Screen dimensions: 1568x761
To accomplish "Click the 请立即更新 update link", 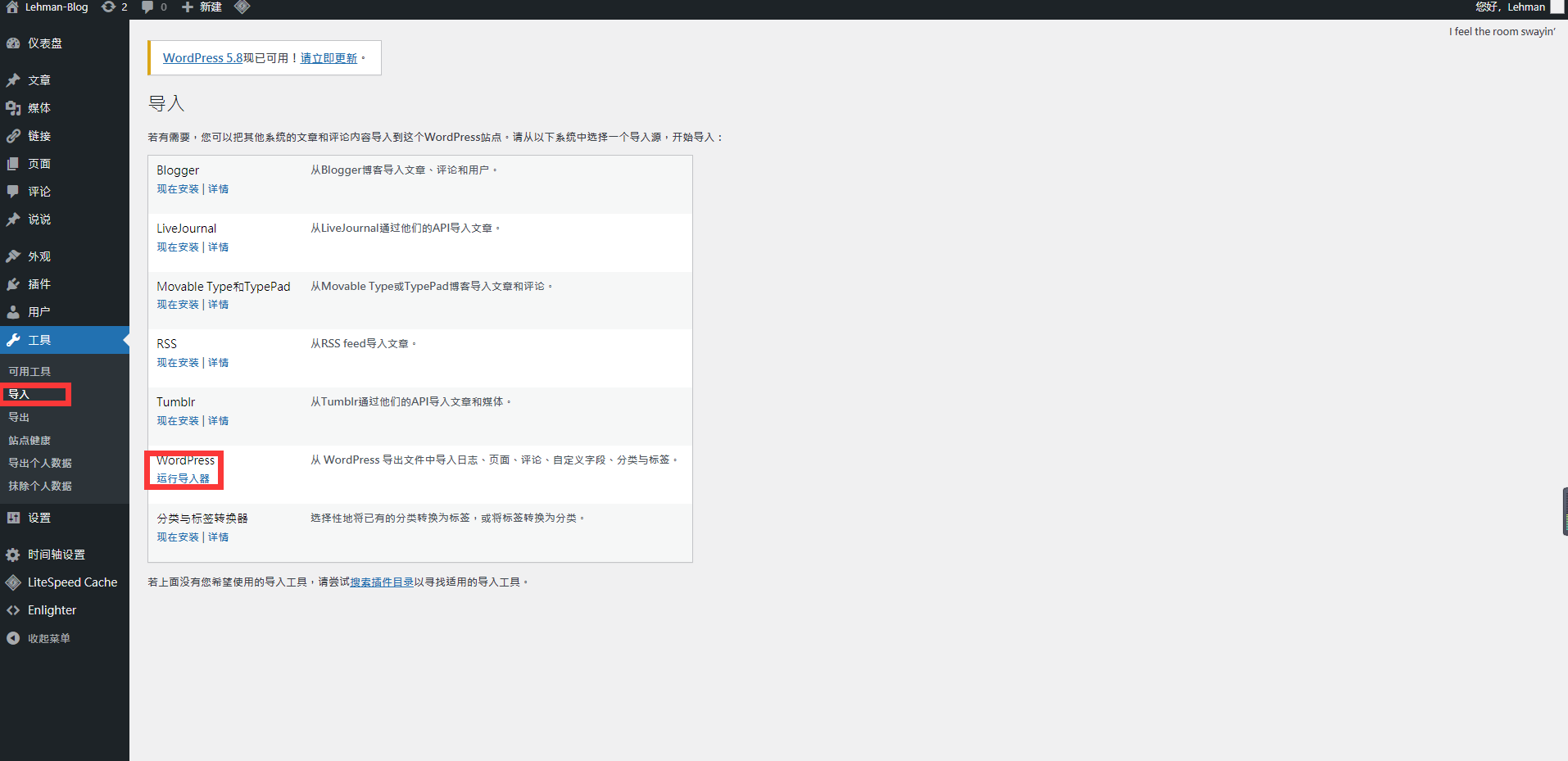I will 329,58.
